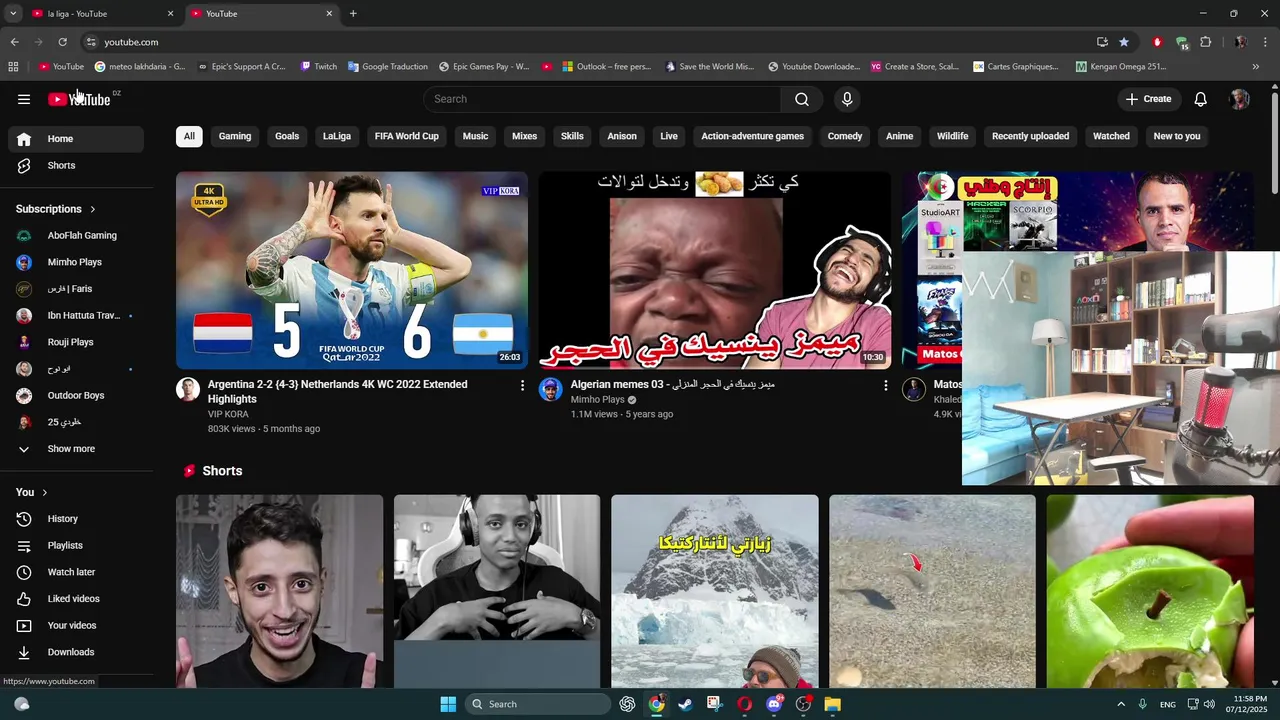1280x720 pixels.
Task: Open Chrome three-dot menu
Action: (1265, 42)
